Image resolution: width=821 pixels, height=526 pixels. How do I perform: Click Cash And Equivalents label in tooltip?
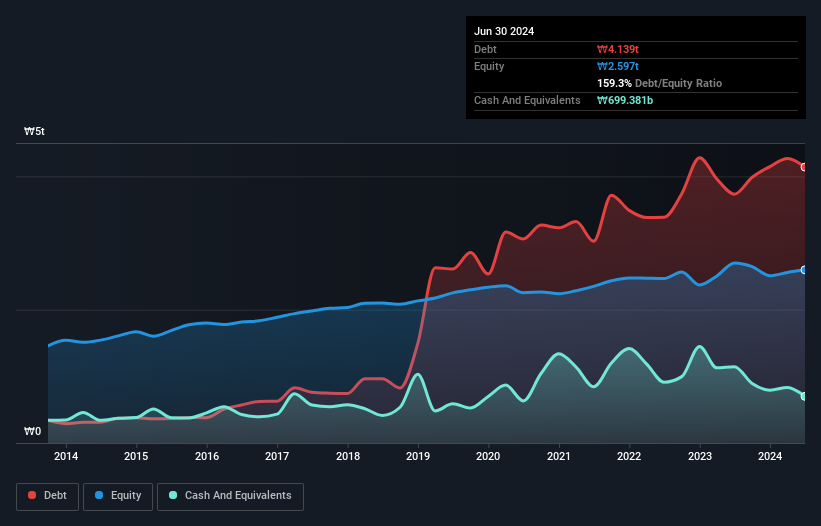[527, 100]
